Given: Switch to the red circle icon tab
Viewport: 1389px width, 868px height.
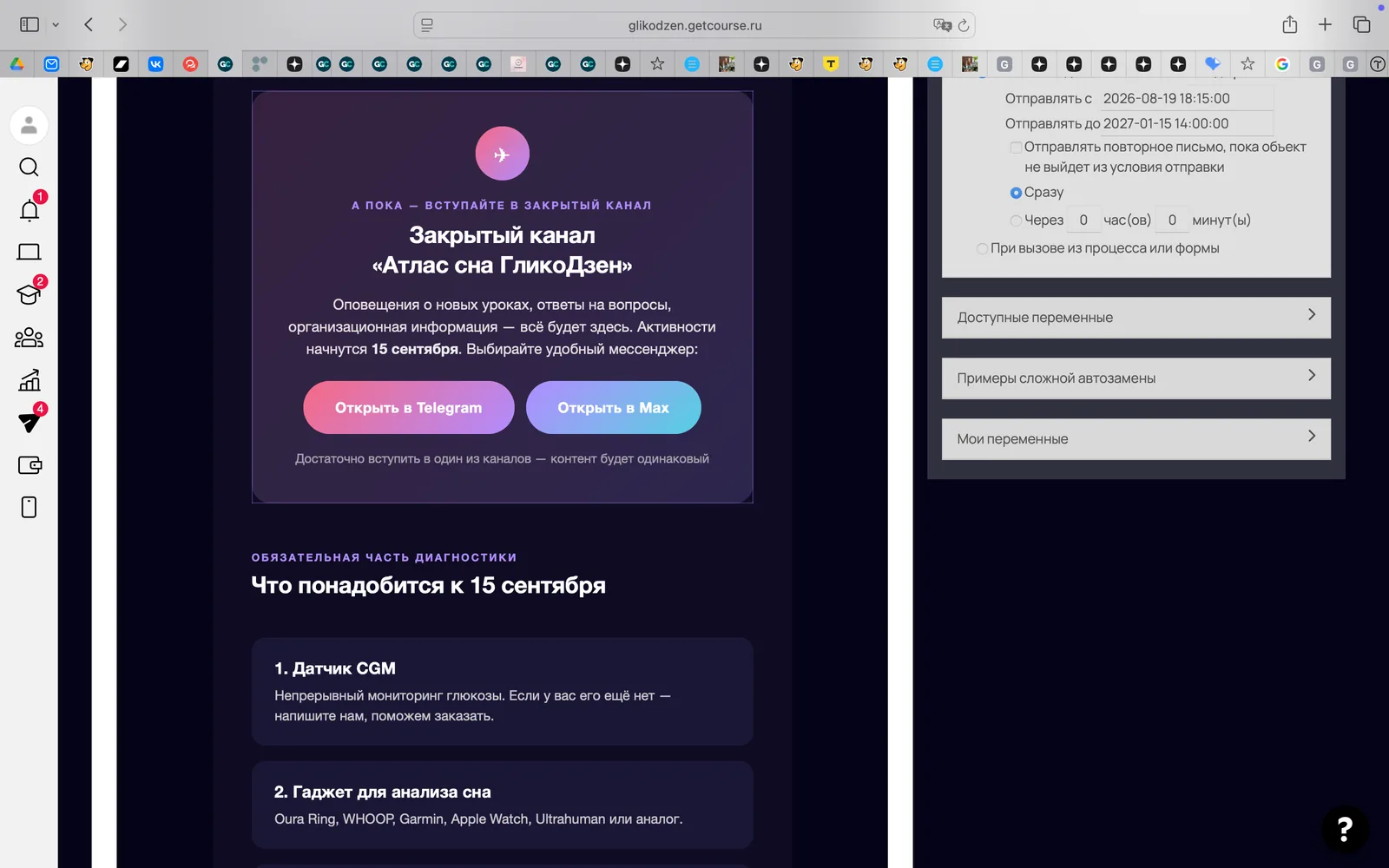Looking at the screenshot, I should pos(190,64).
